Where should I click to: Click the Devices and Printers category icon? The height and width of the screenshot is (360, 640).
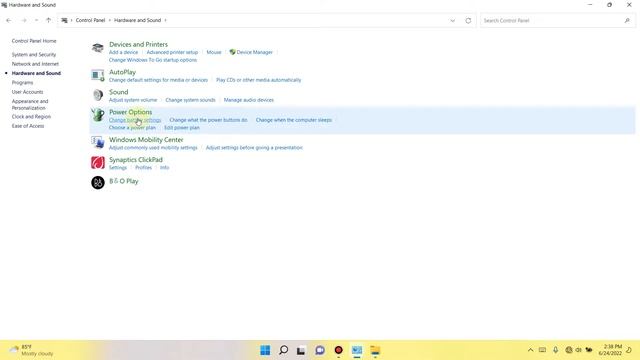98,48
